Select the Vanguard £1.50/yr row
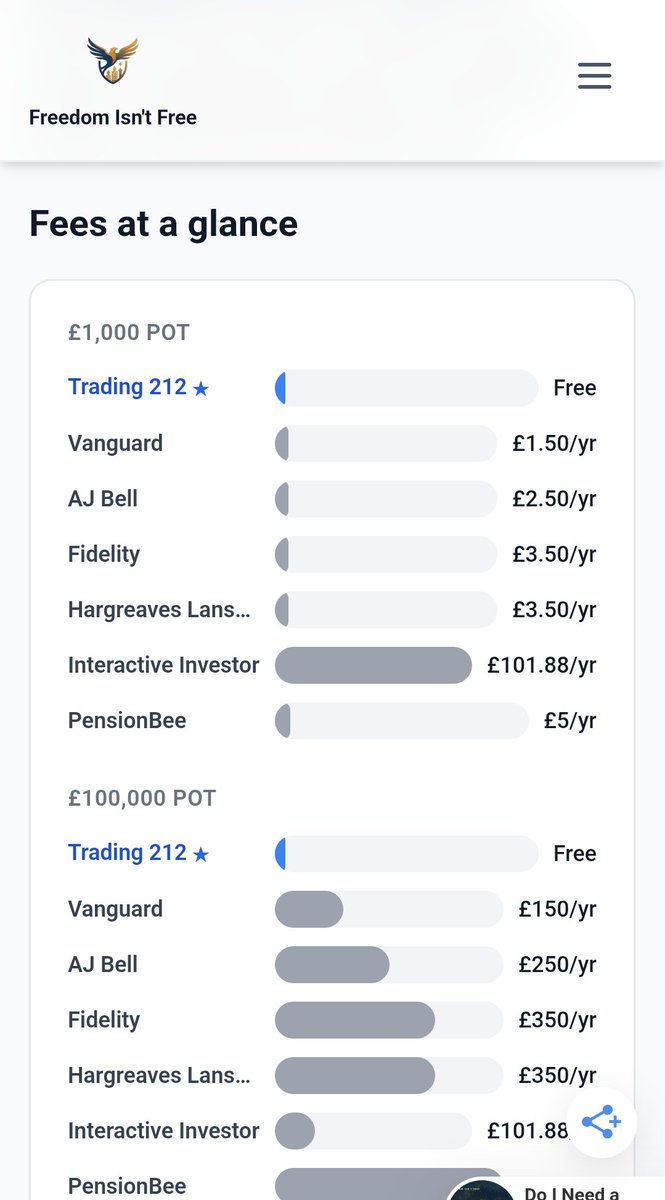665x1200 pixels. point(332,443)
